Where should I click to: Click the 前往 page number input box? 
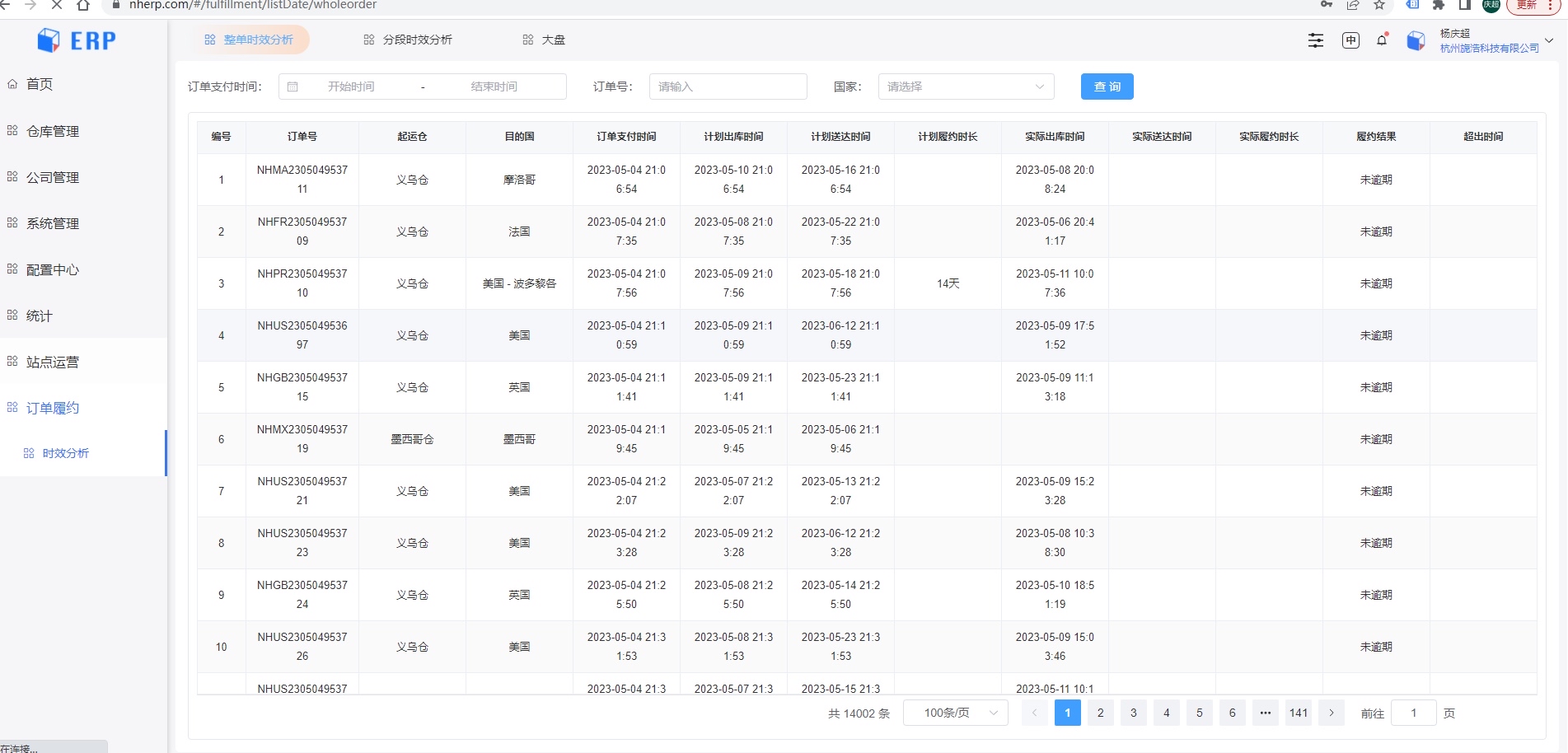(x=1414, y=713)
